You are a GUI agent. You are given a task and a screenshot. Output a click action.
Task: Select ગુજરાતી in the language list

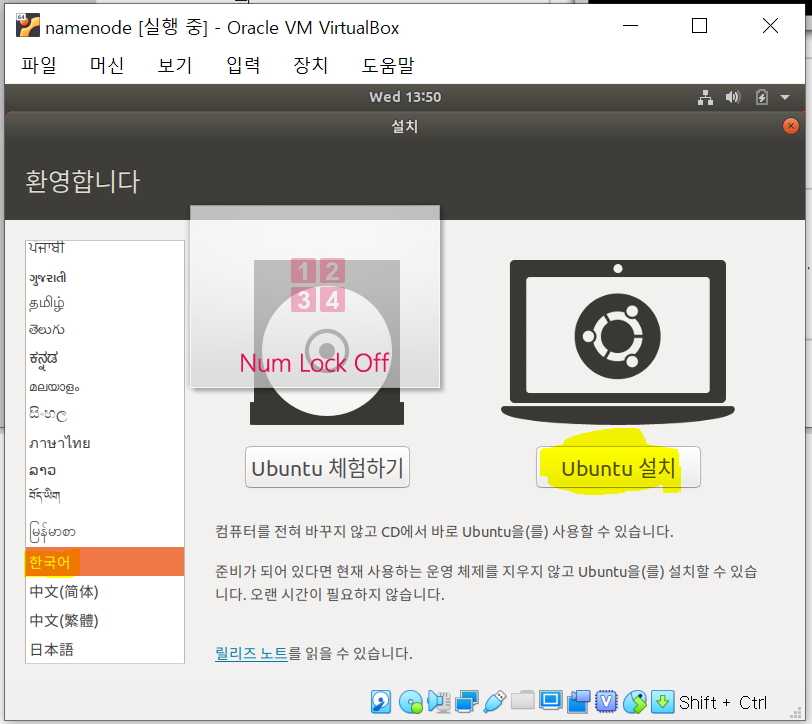(x=105, y=278)
